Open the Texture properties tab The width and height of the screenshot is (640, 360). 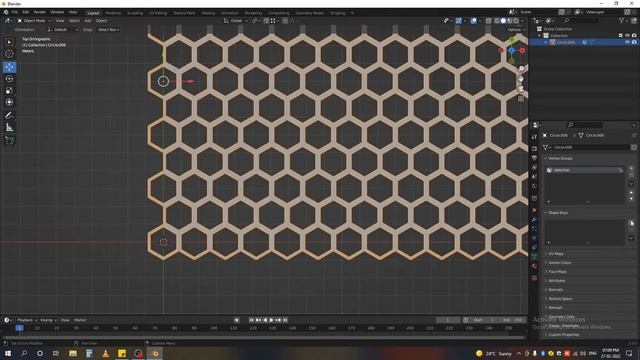pos(534,278)
